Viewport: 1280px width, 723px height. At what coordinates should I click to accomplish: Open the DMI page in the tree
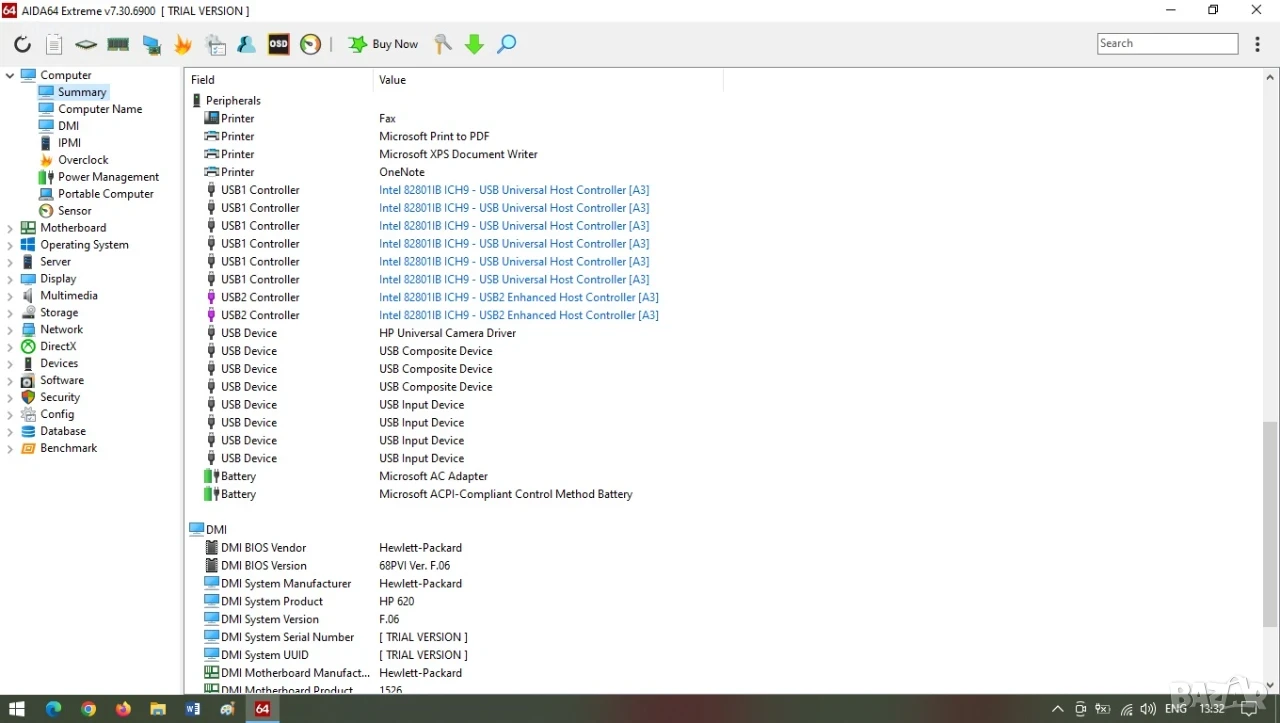(68, 126)
